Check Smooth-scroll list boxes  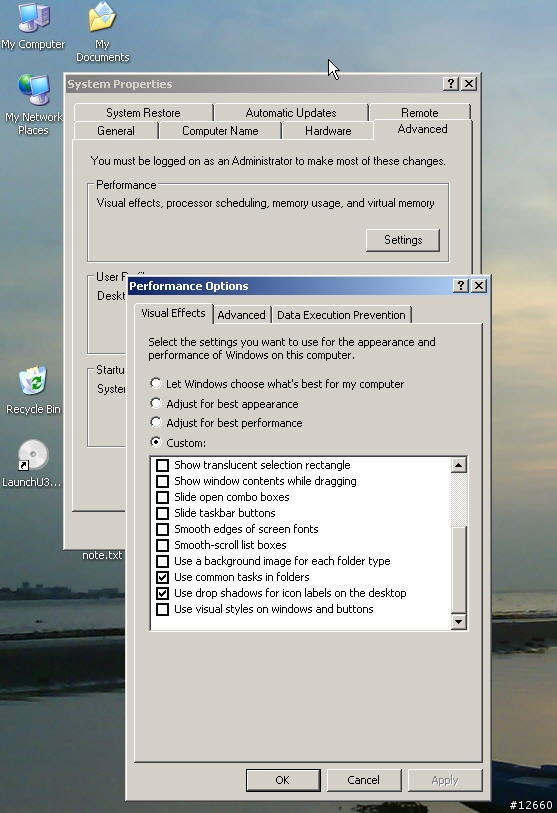[x=162, y=545]
